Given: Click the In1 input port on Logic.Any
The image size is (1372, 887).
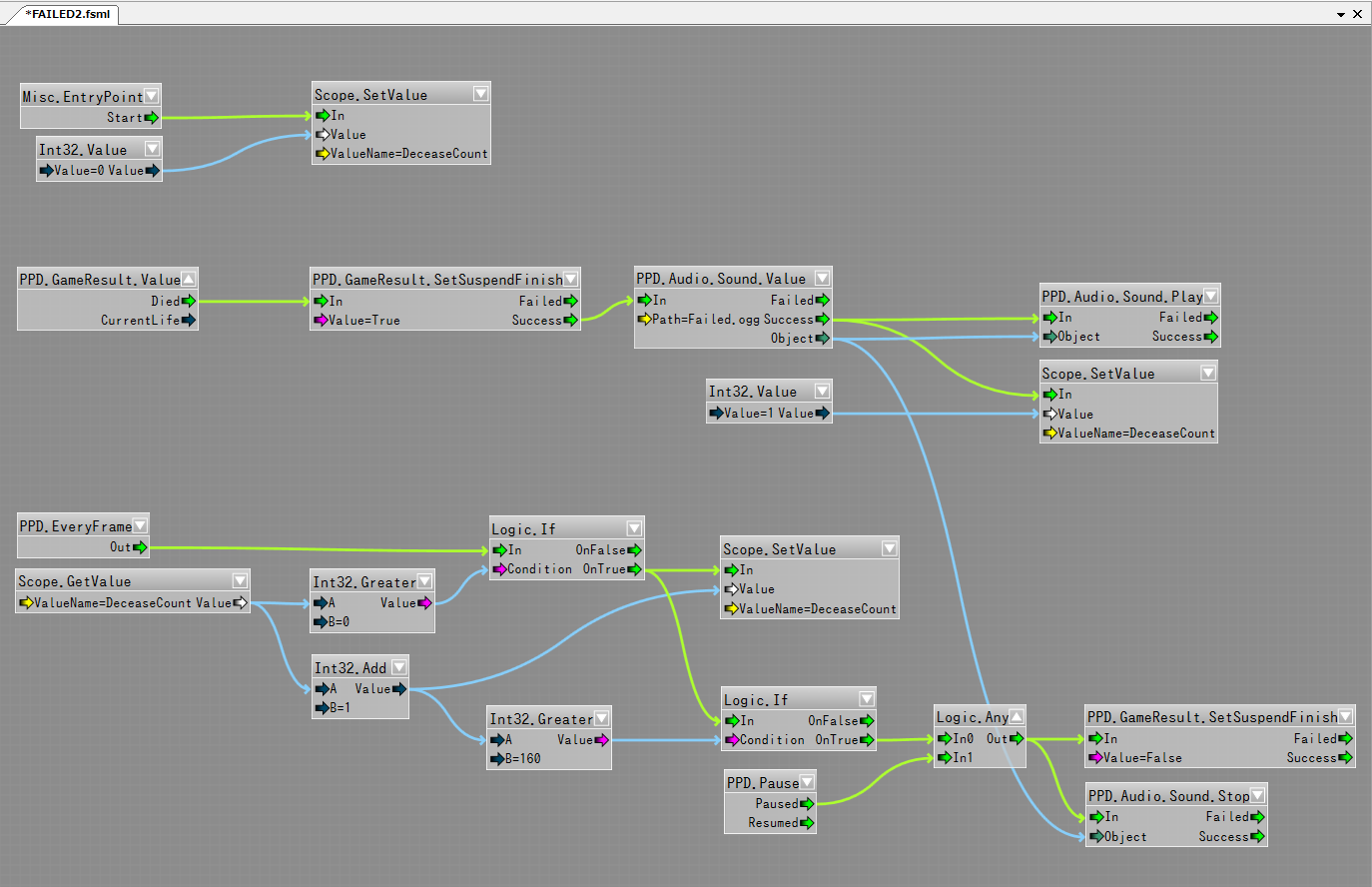Looking at the screenshot, I should point(945,758).
